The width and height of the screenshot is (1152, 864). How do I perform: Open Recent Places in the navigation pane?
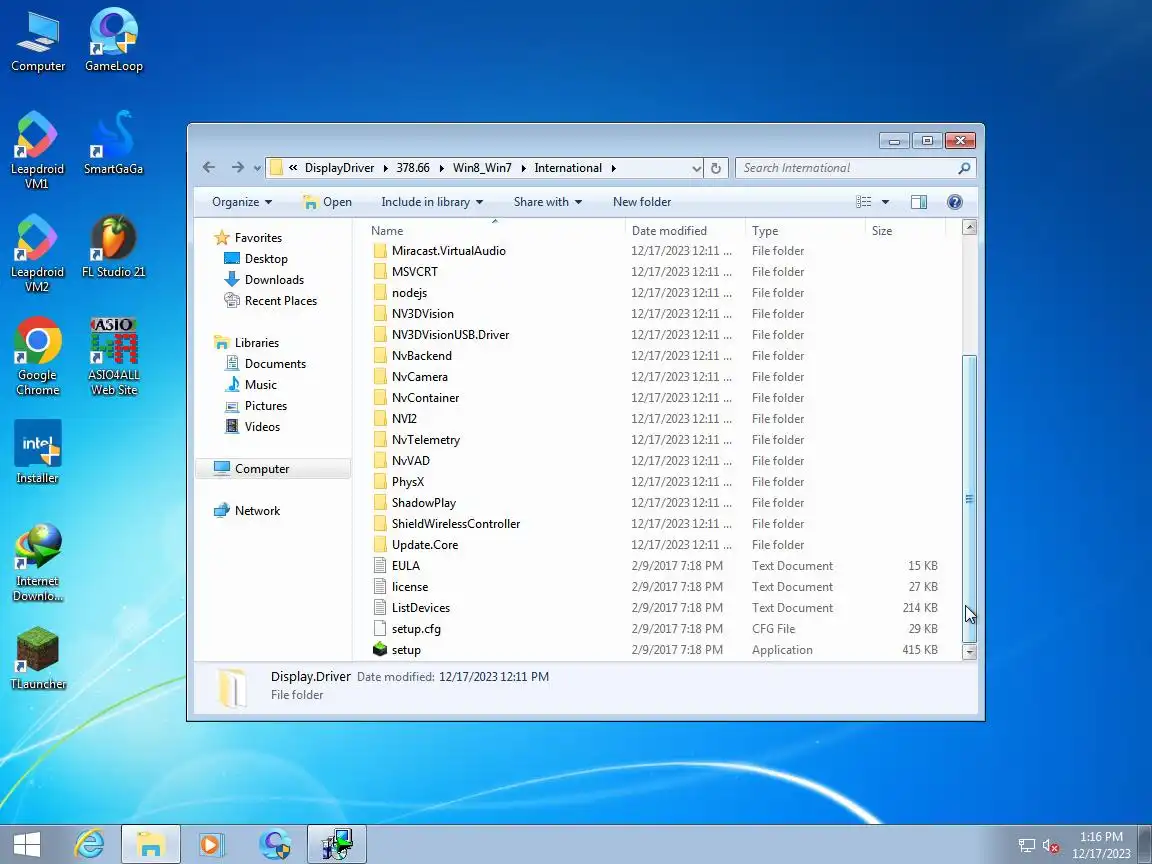pyautogui.click(x=270, y=300)
